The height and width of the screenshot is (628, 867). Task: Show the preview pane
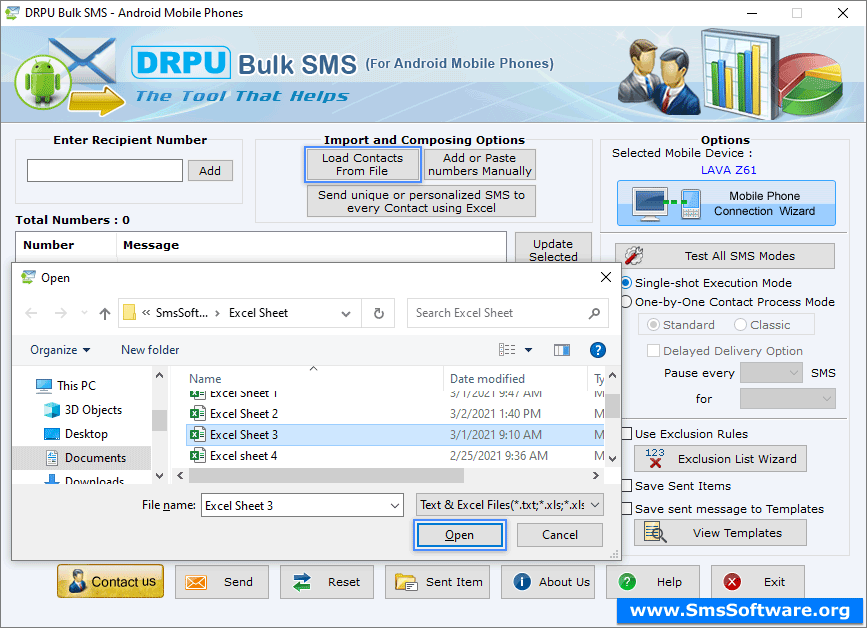562,350
